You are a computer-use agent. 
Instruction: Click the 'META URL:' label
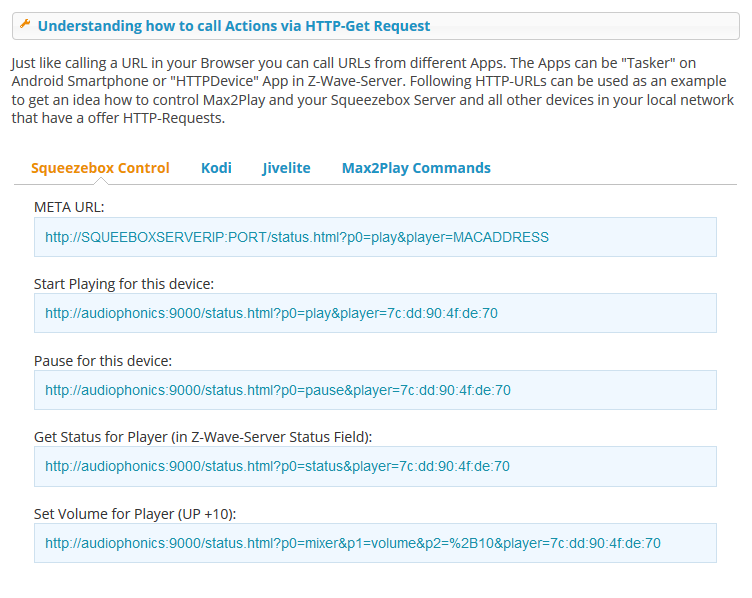(69, 207)
